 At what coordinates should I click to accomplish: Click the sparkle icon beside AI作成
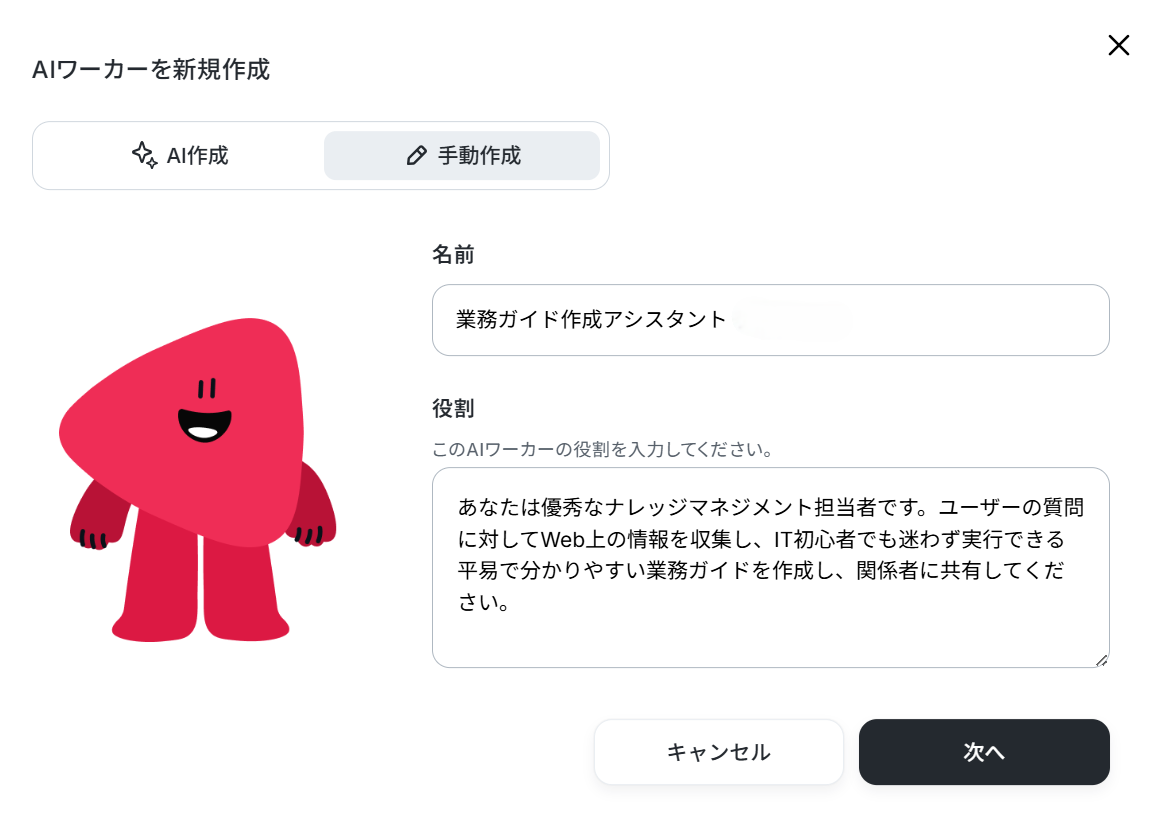point(145,155)
